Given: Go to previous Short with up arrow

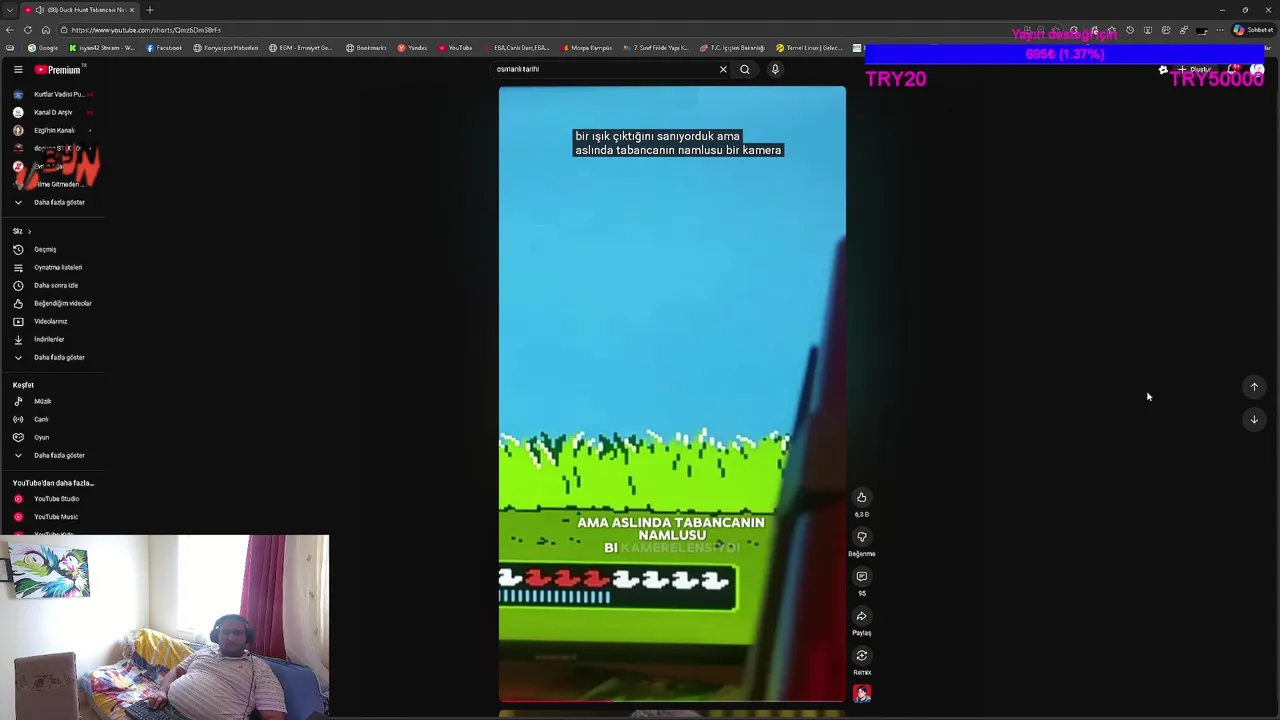Looking at the screenshot, I should click(x=1254, y=387).
